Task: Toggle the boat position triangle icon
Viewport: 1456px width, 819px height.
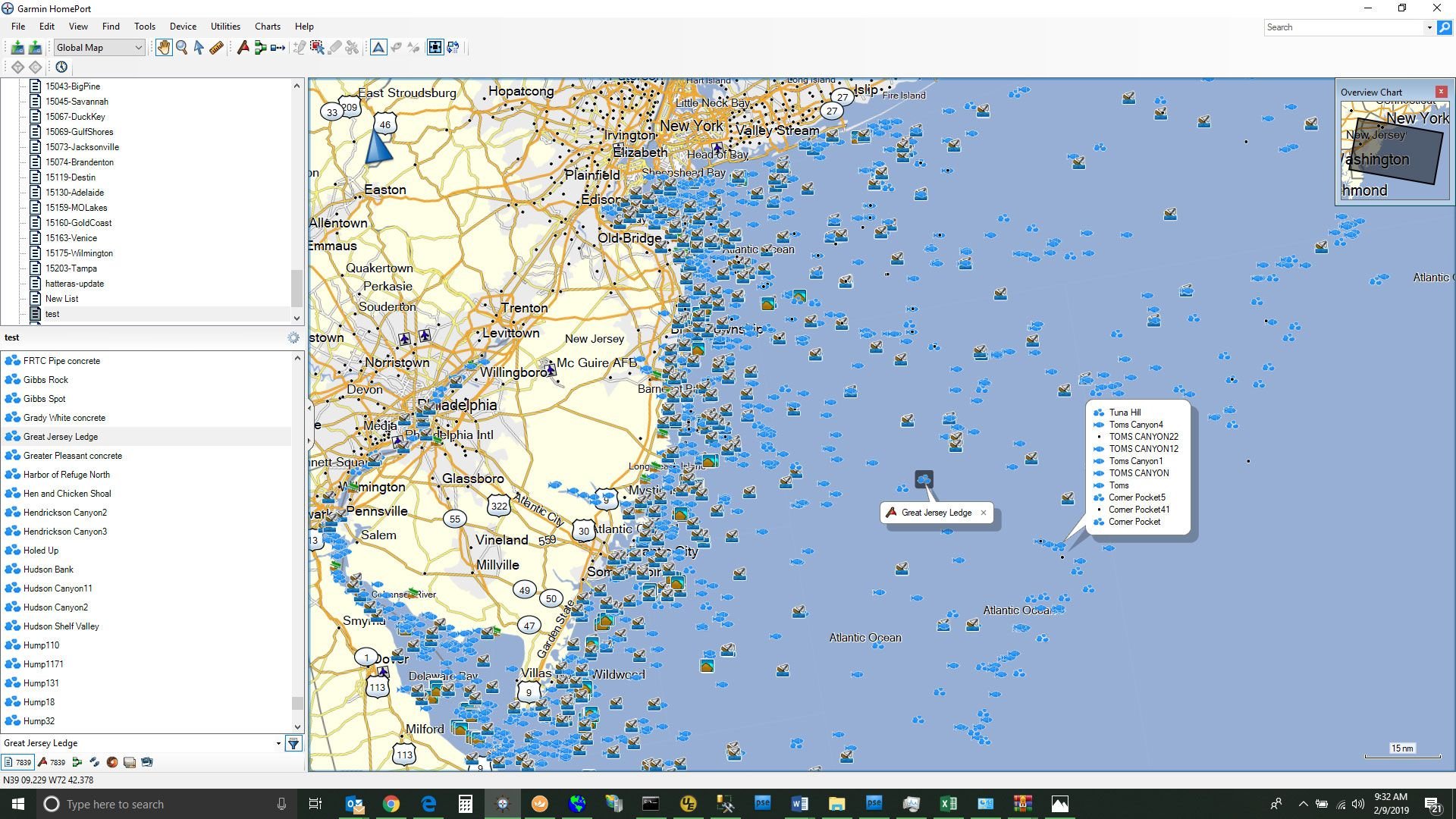Action: (x=378, y=48)
